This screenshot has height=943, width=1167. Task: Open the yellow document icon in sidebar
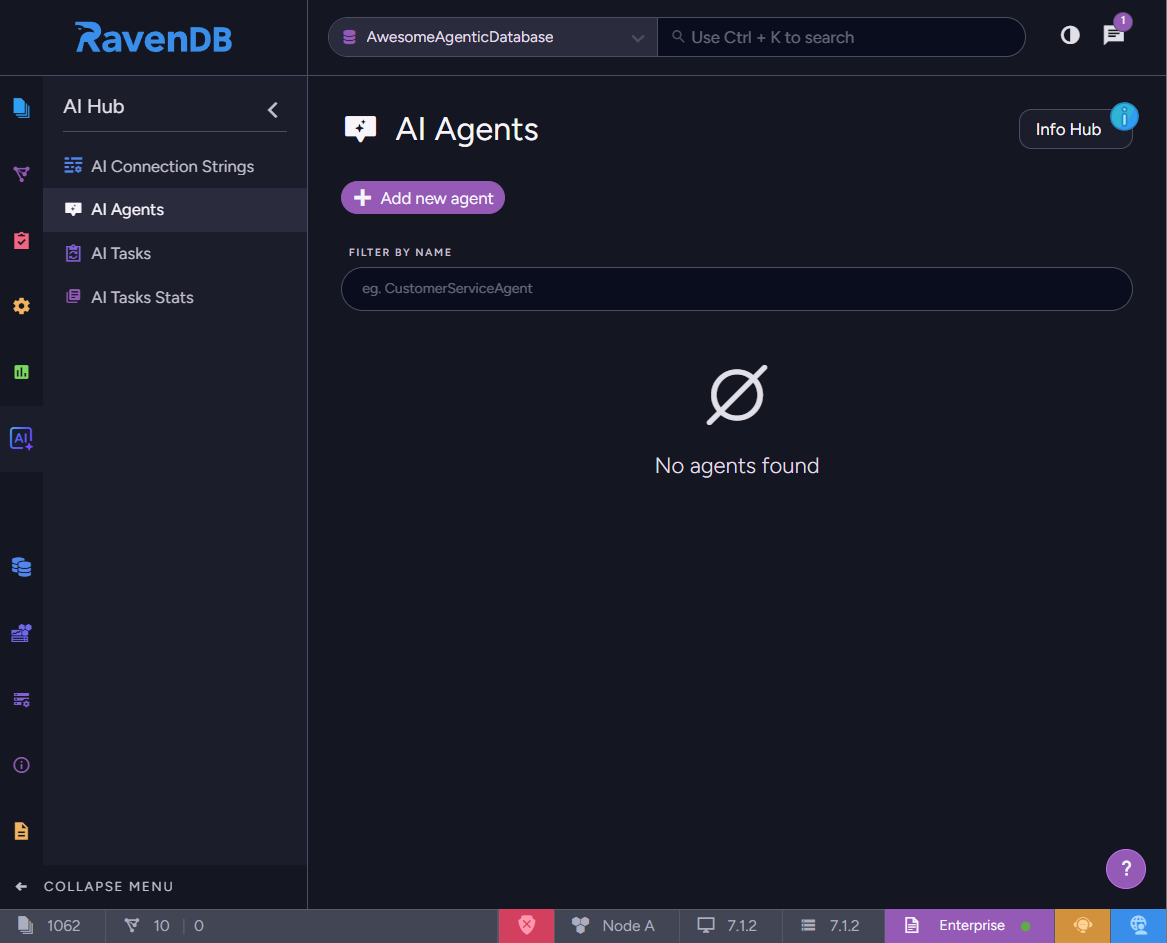click(21, 831)
